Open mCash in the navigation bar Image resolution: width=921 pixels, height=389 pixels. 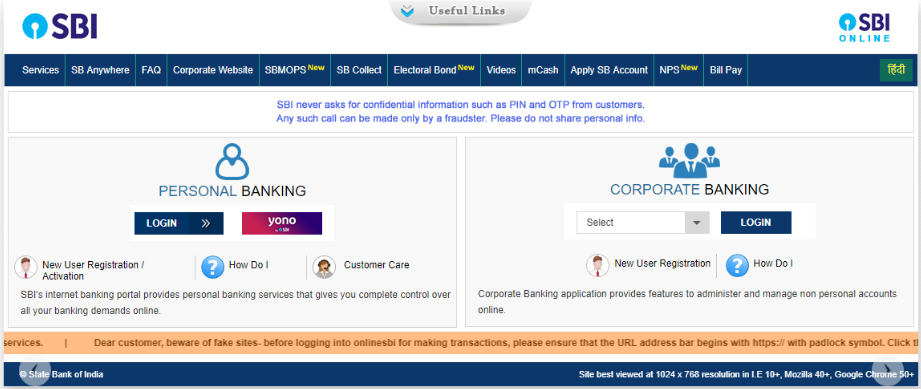(543, 70)
